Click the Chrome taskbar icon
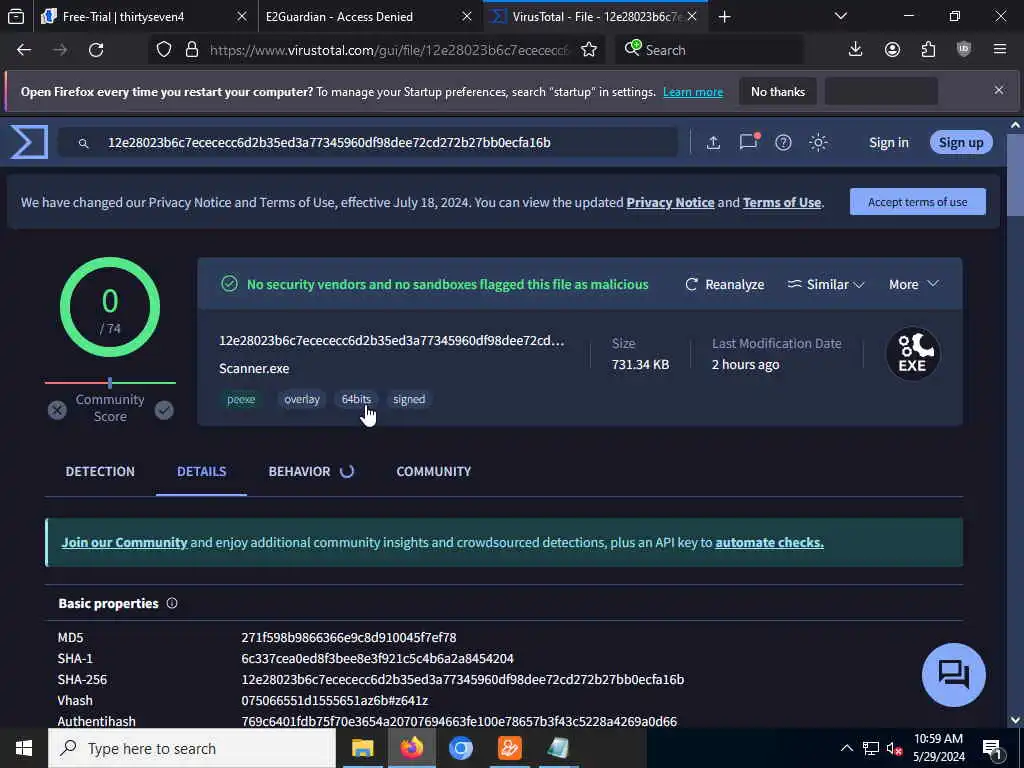 pyautogui.click(x=460, y=748)
